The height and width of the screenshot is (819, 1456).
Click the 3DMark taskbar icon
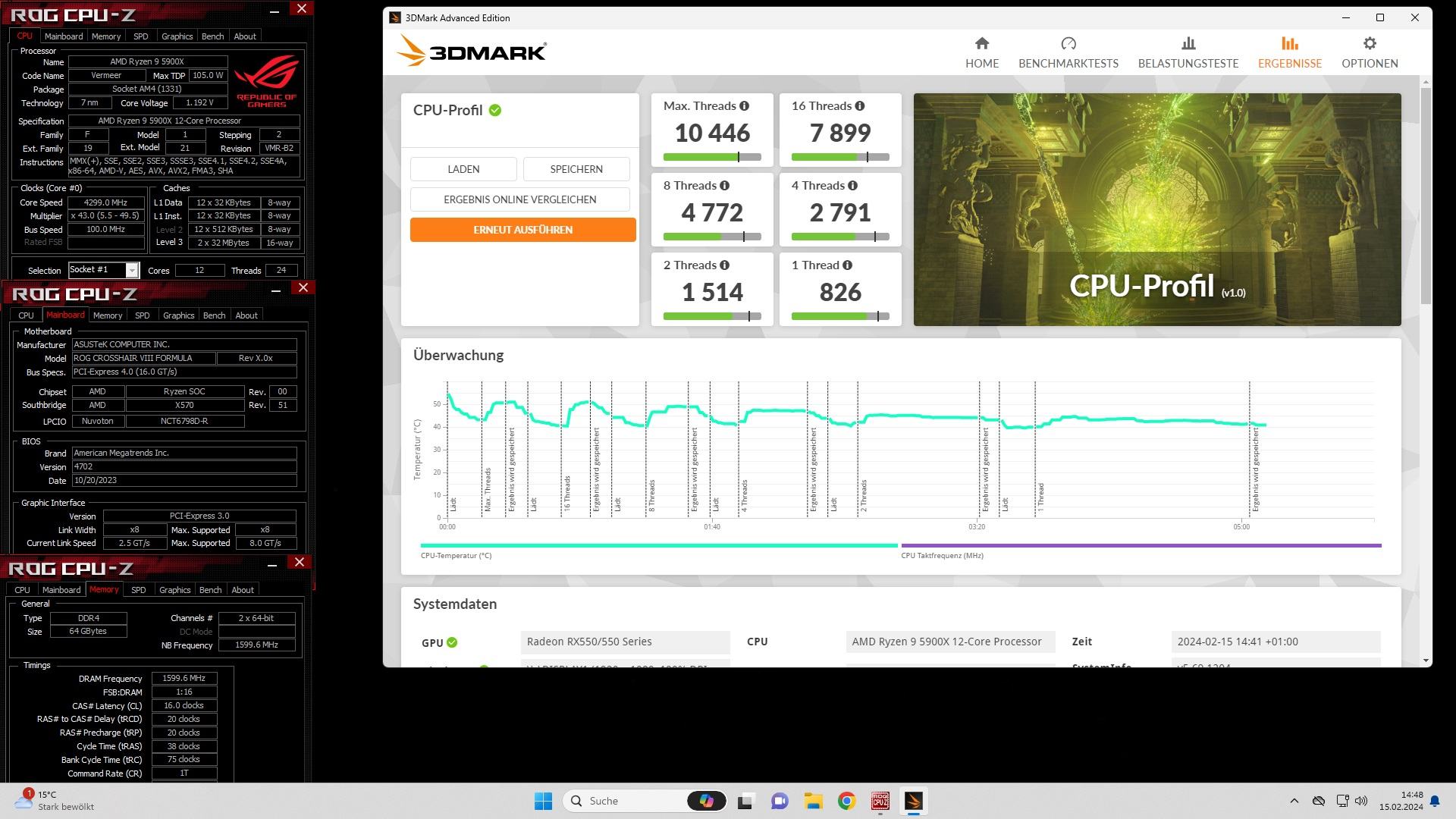click(914, 801)
